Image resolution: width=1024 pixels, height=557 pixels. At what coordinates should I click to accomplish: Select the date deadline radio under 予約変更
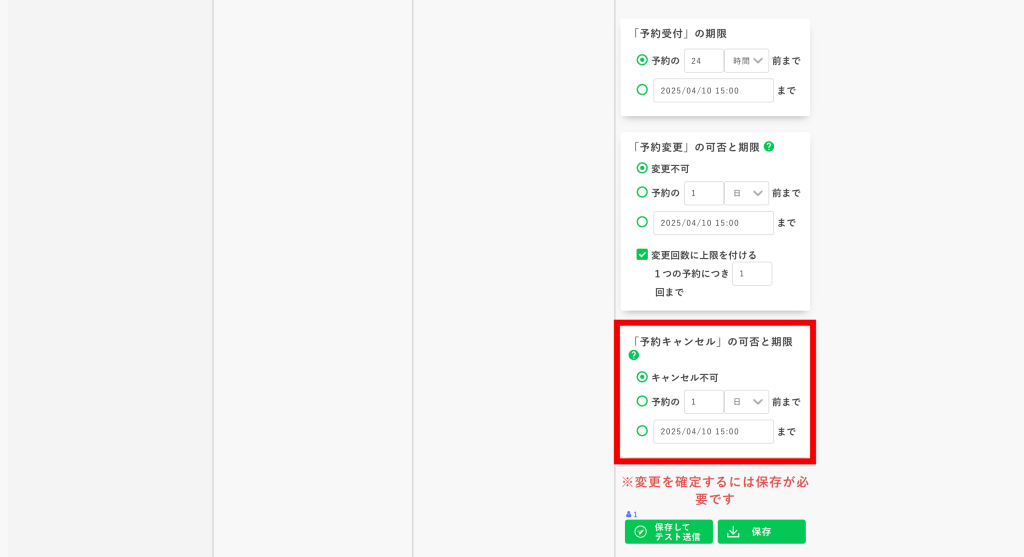click(642, 222)
